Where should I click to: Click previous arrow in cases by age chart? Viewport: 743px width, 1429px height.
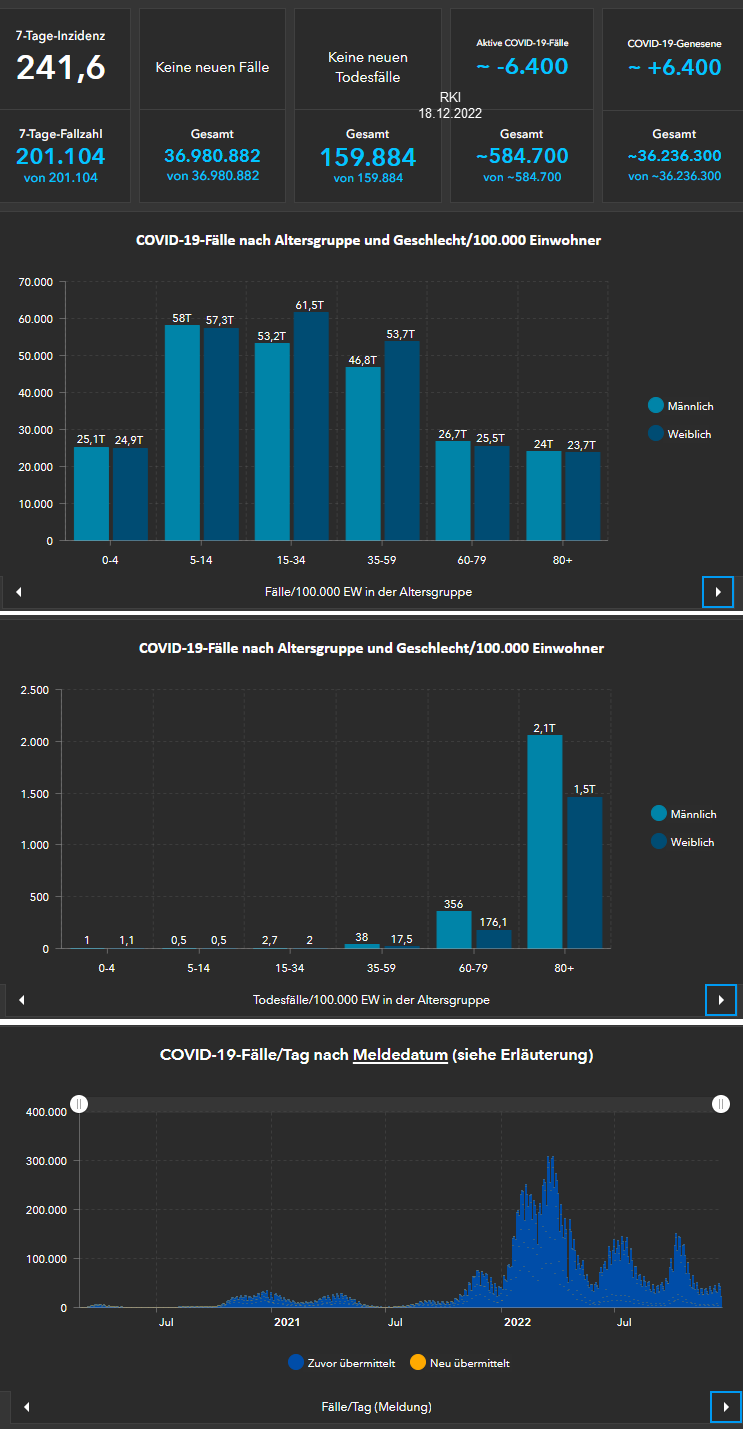pos(18,592)
